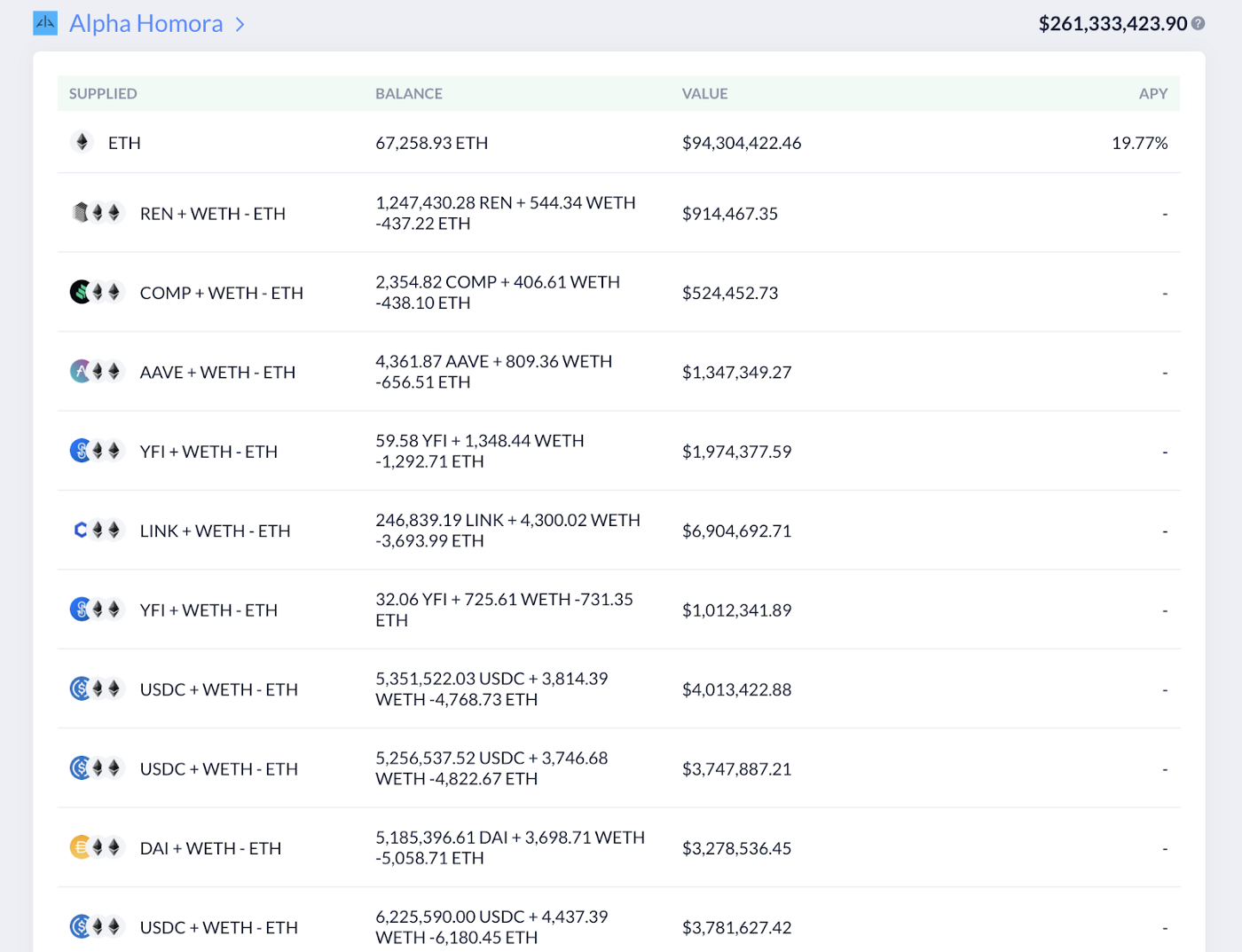Screen dimensions: 1242x952
Task: Select the $4,013,422.88 value
Action: [737, 689]
